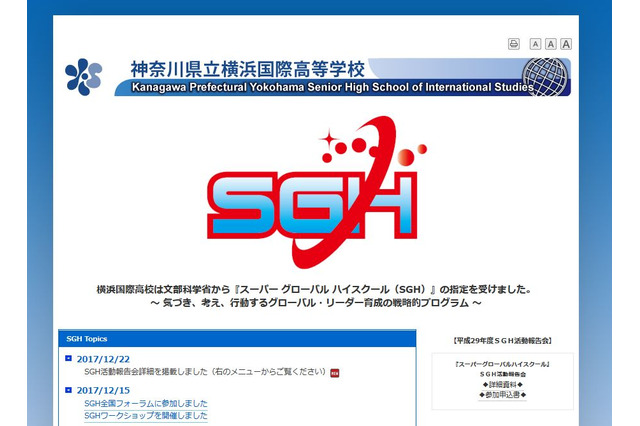
Task: Click the 『スーパーグローバルハイスクール』 sidebar text
Action: click(x=502, y=364)
